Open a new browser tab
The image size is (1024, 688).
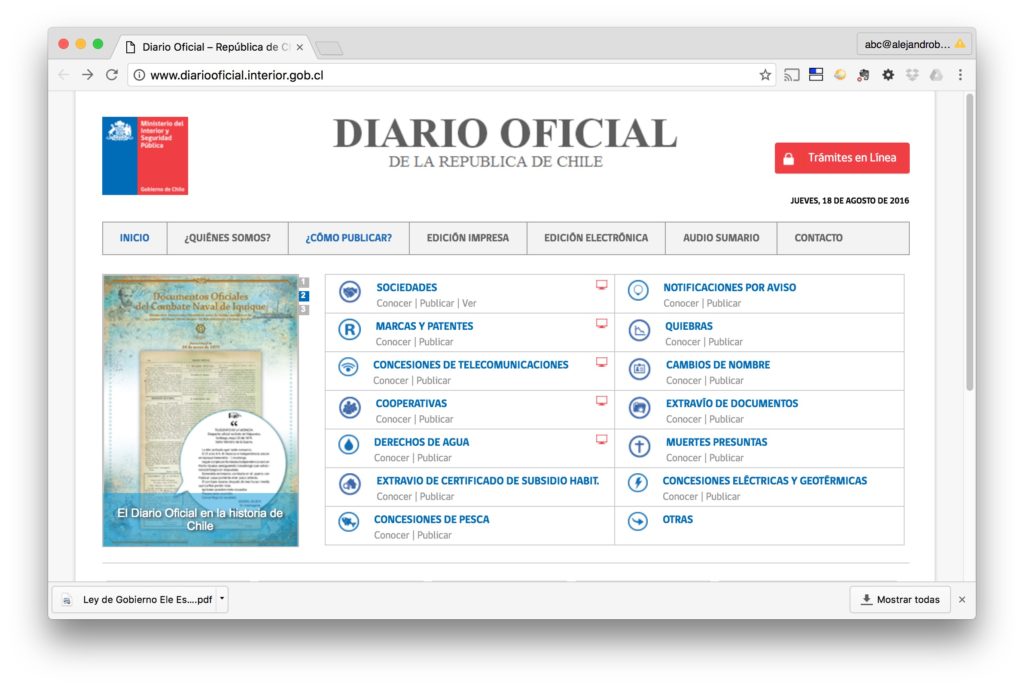click(328, 48)
